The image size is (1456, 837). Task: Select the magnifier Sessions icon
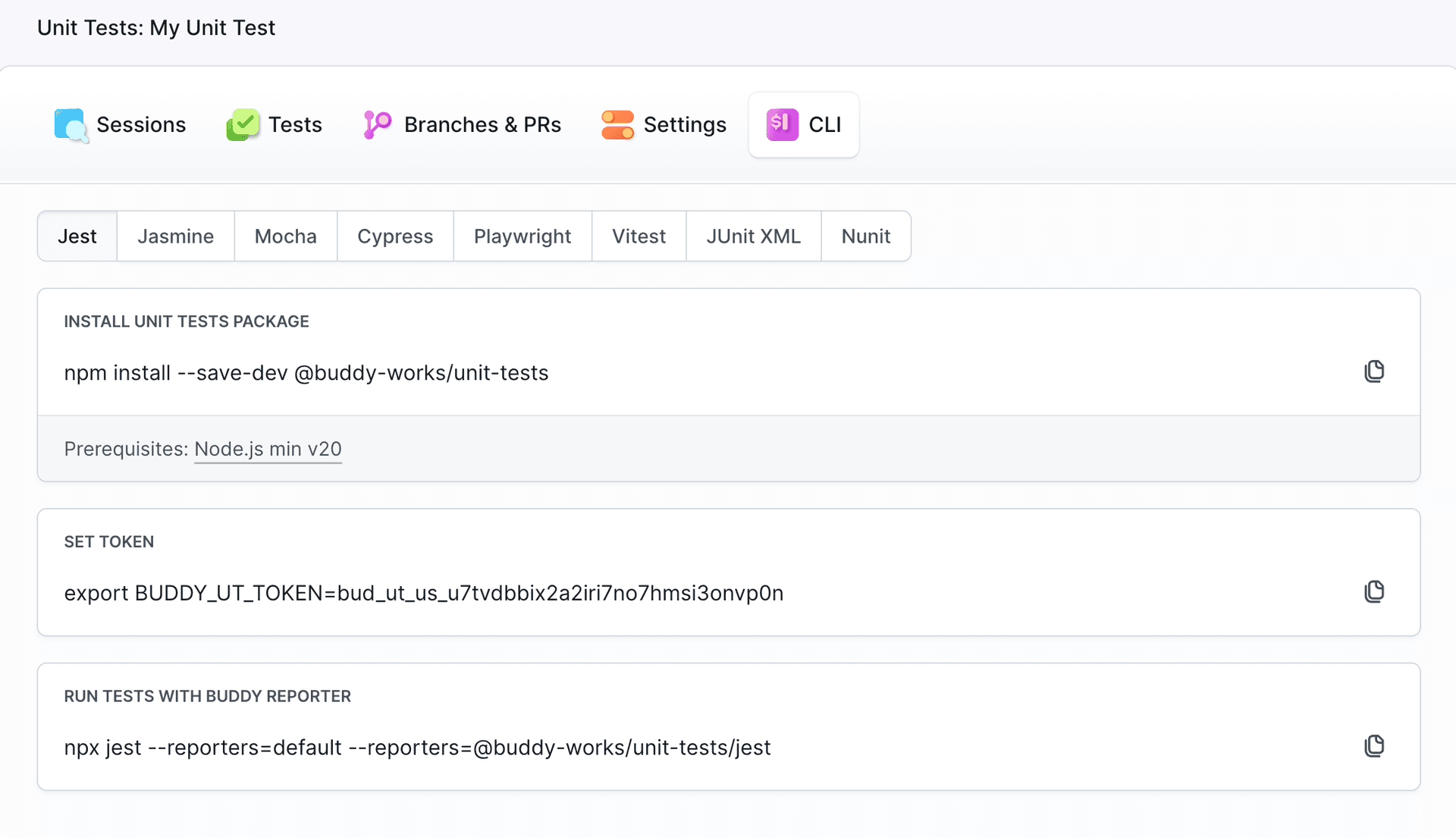(x=69, y=124)
